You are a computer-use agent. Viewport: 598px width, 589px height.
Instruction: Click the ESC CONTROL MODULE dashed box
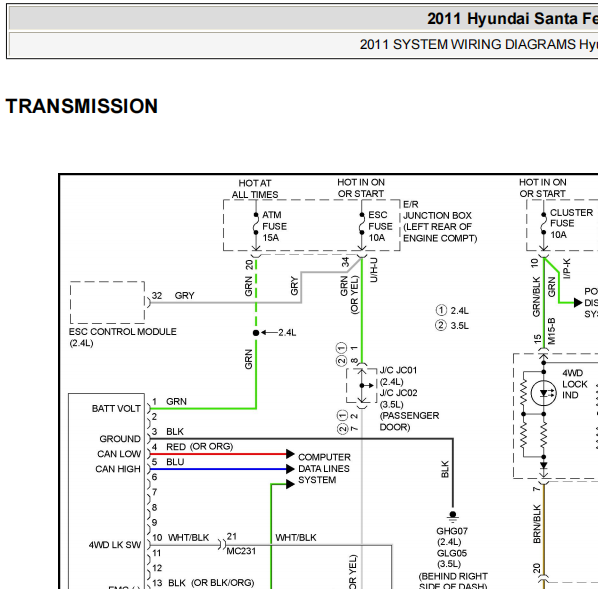tap(108, 303)
